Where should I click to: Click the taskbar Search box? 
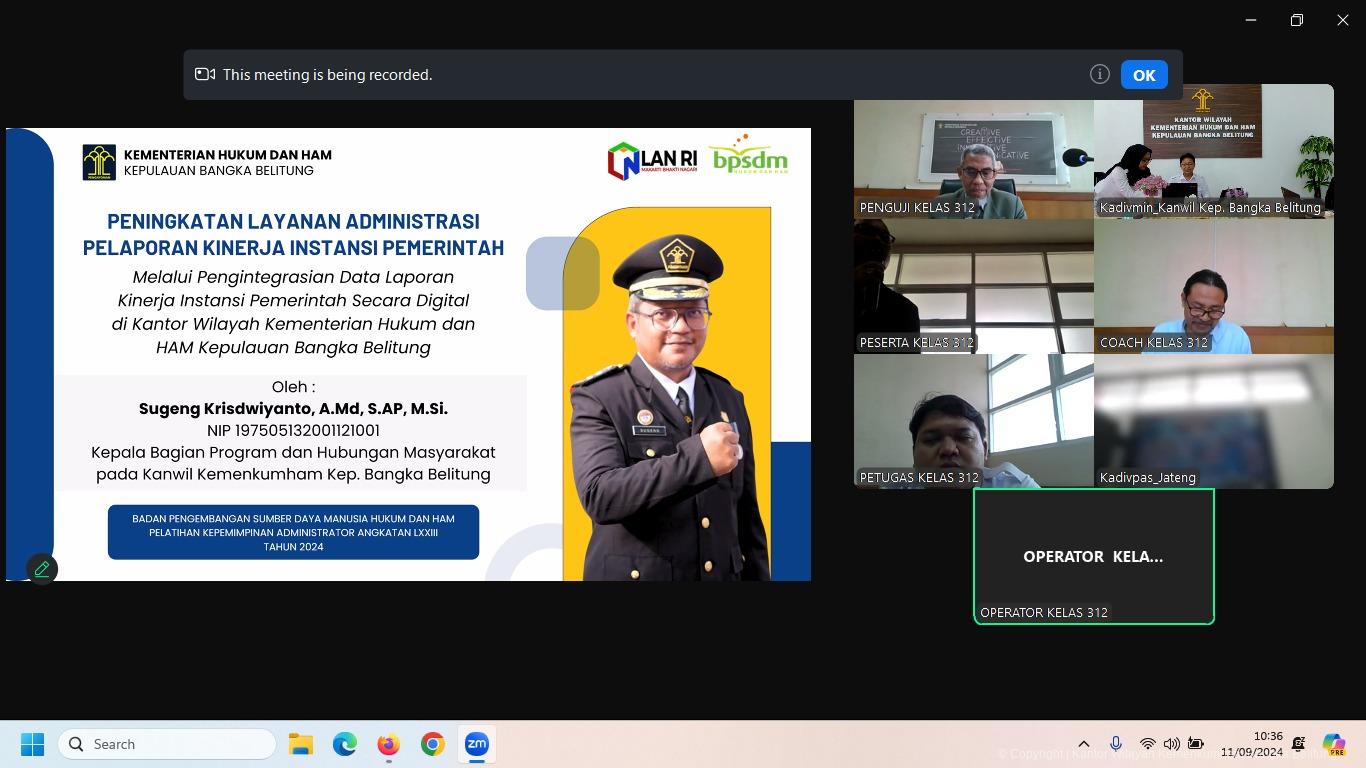167,744
